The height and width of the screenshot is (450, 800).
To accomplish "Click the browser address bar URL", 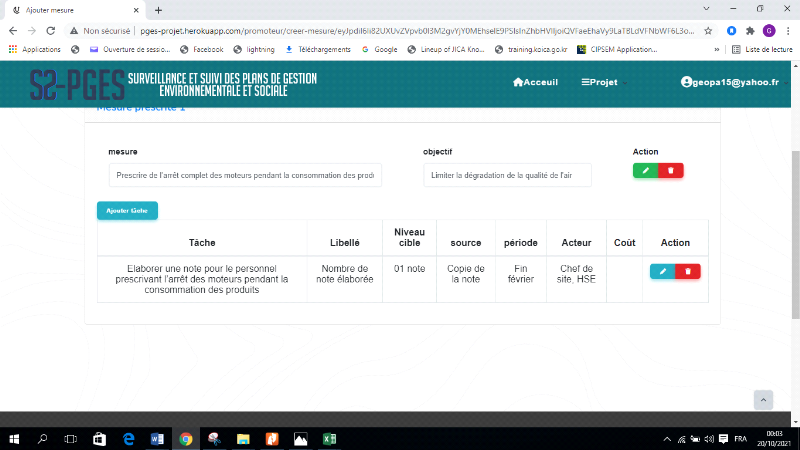I will click(x=417, y=31).
